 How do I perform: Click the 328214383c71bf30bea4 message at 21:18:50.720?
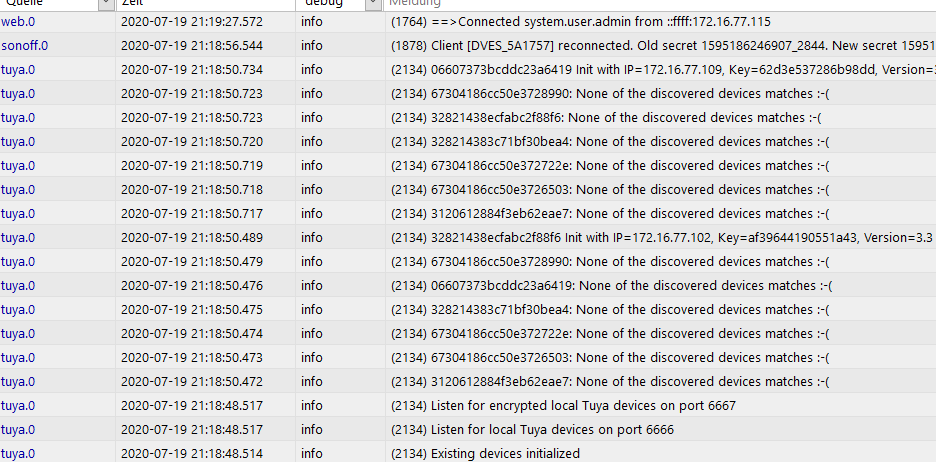tap(610, 141)
